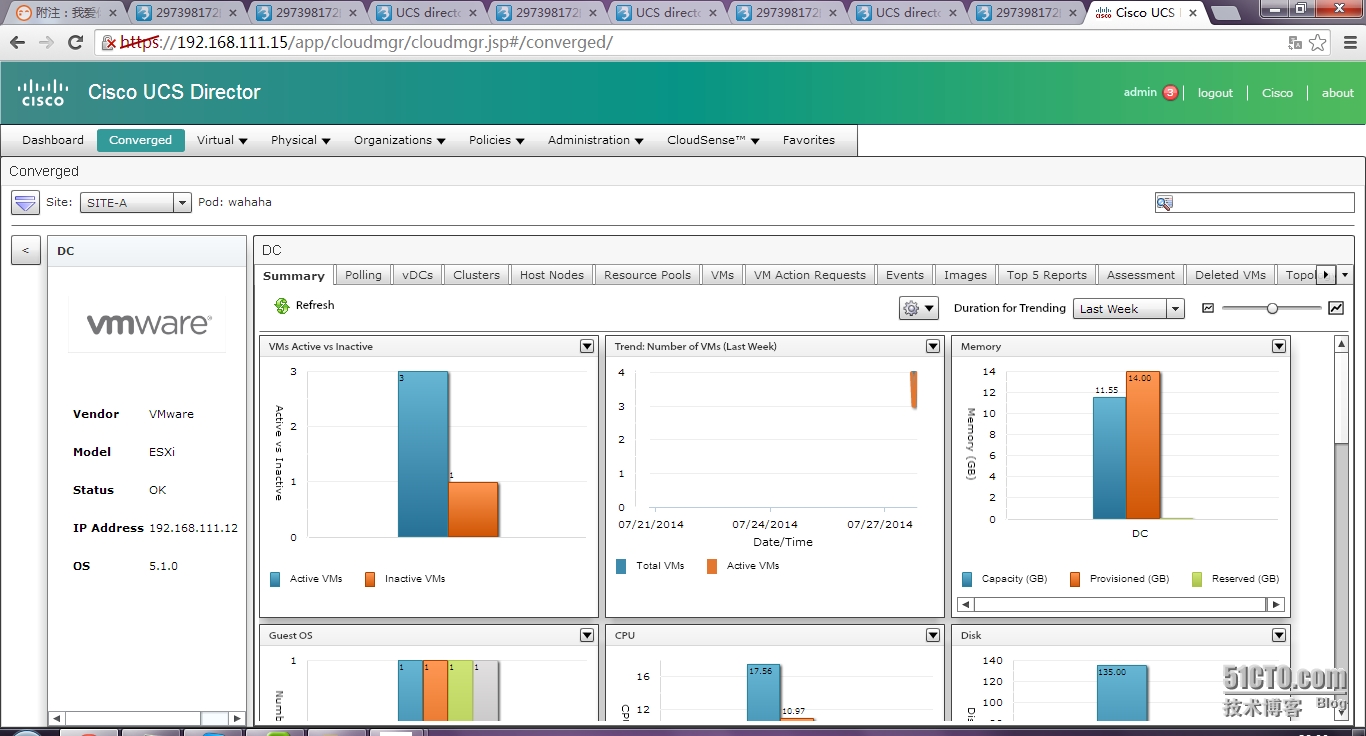Click the green Refresh icon
The height and width of the screenshot is (736, 1366).
click(281, 306)
